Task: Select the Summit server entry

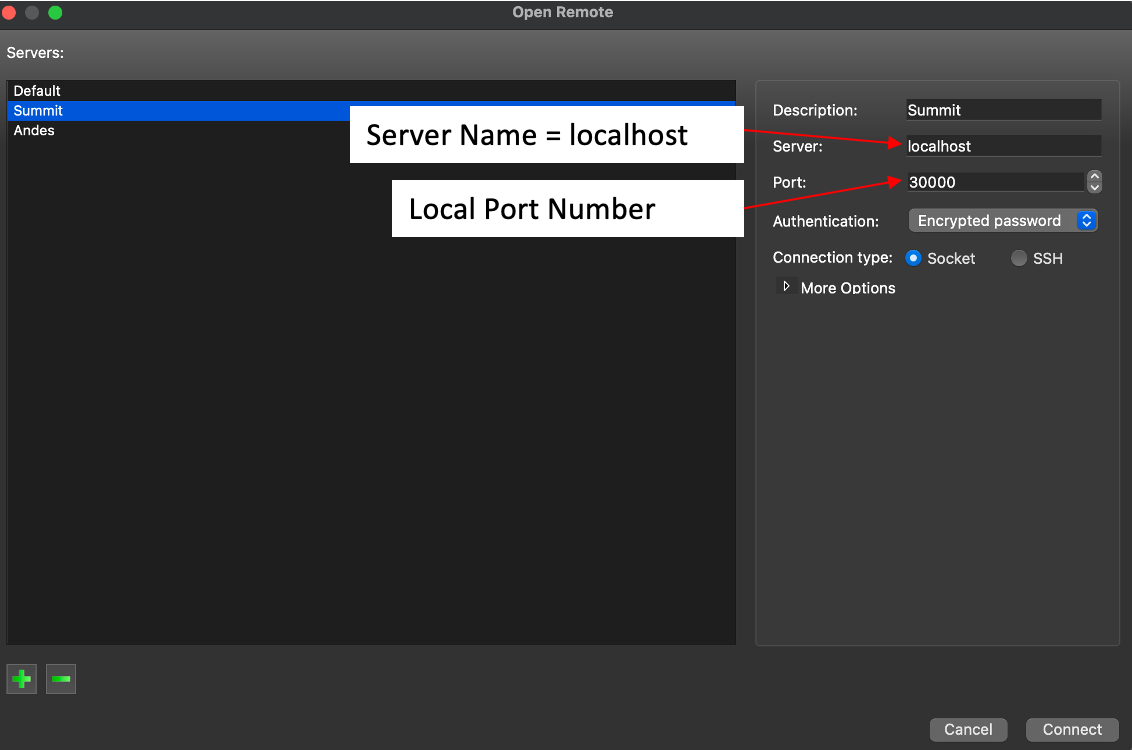Action: [x=38, y=111]
